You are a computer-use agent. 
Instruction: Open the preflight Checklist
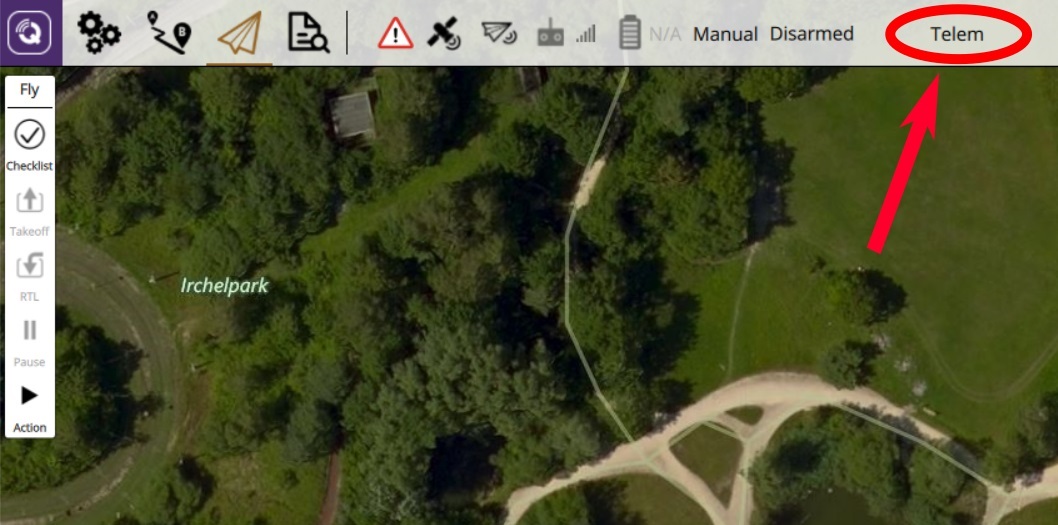click(30, 144)
